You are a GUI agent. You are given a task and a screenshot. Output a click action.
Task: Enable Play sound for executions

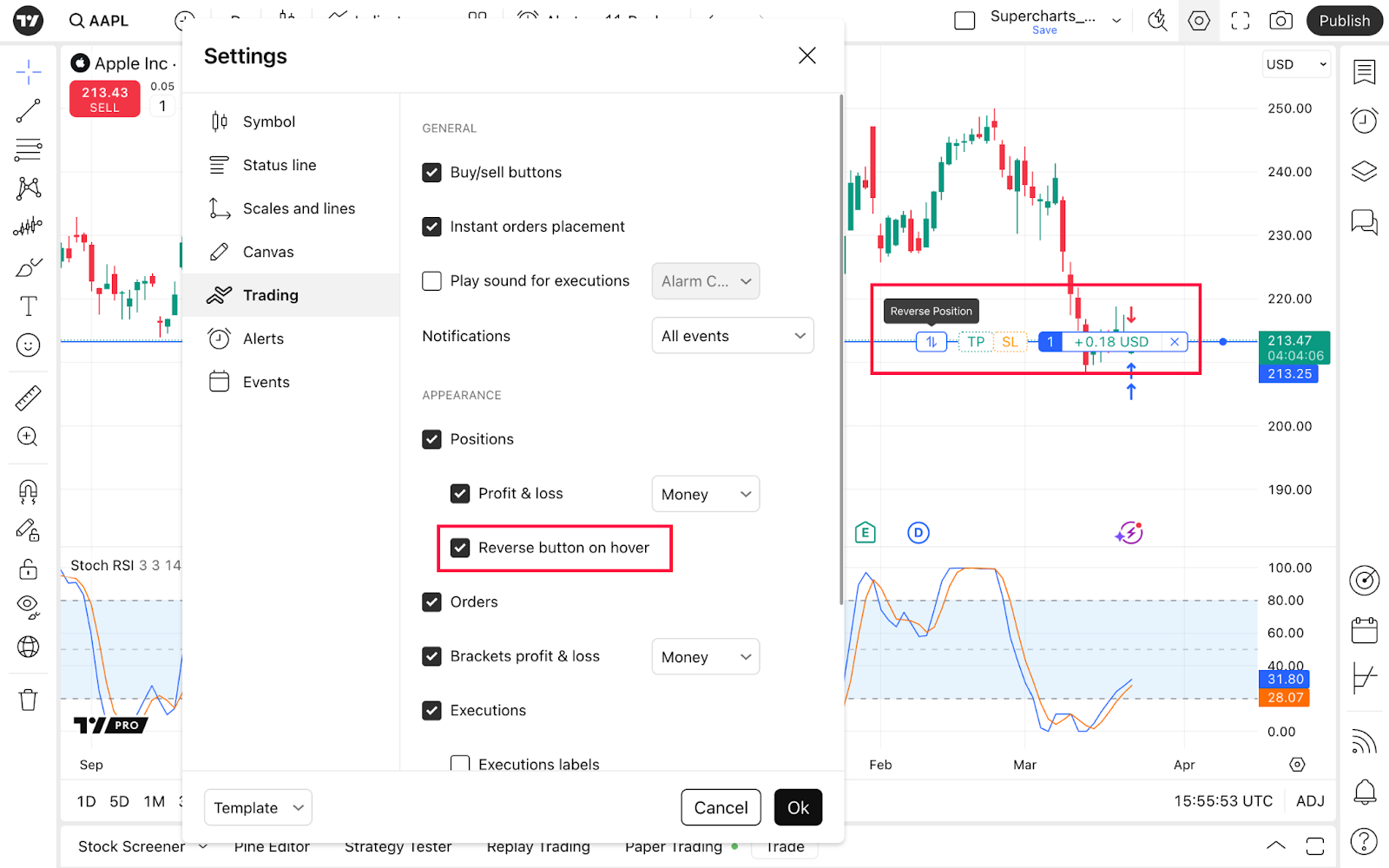click(x=431, y=281)
